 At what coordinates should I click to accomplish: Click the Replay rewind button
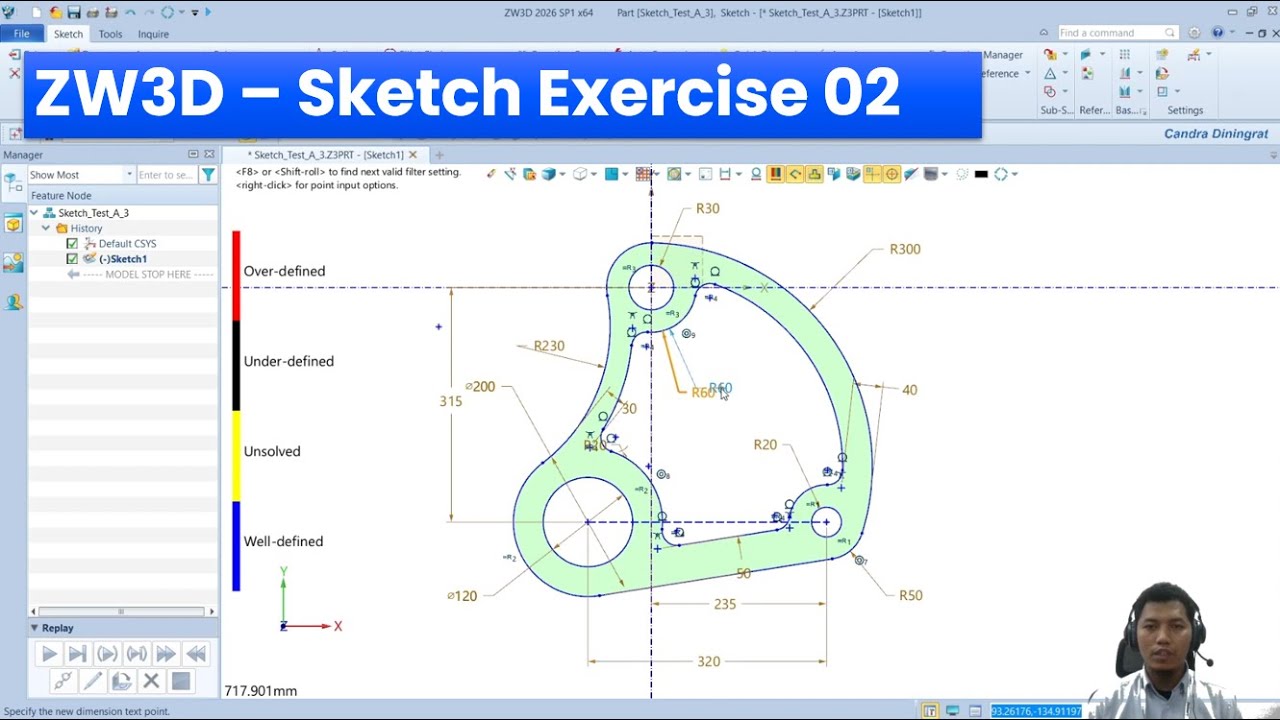click(x=196, y=654)
